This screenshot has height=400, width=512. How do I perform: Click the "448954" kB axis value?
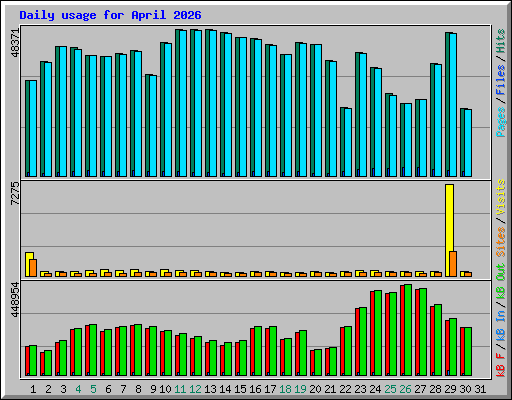pyautogui.click(x=16, y=299)
